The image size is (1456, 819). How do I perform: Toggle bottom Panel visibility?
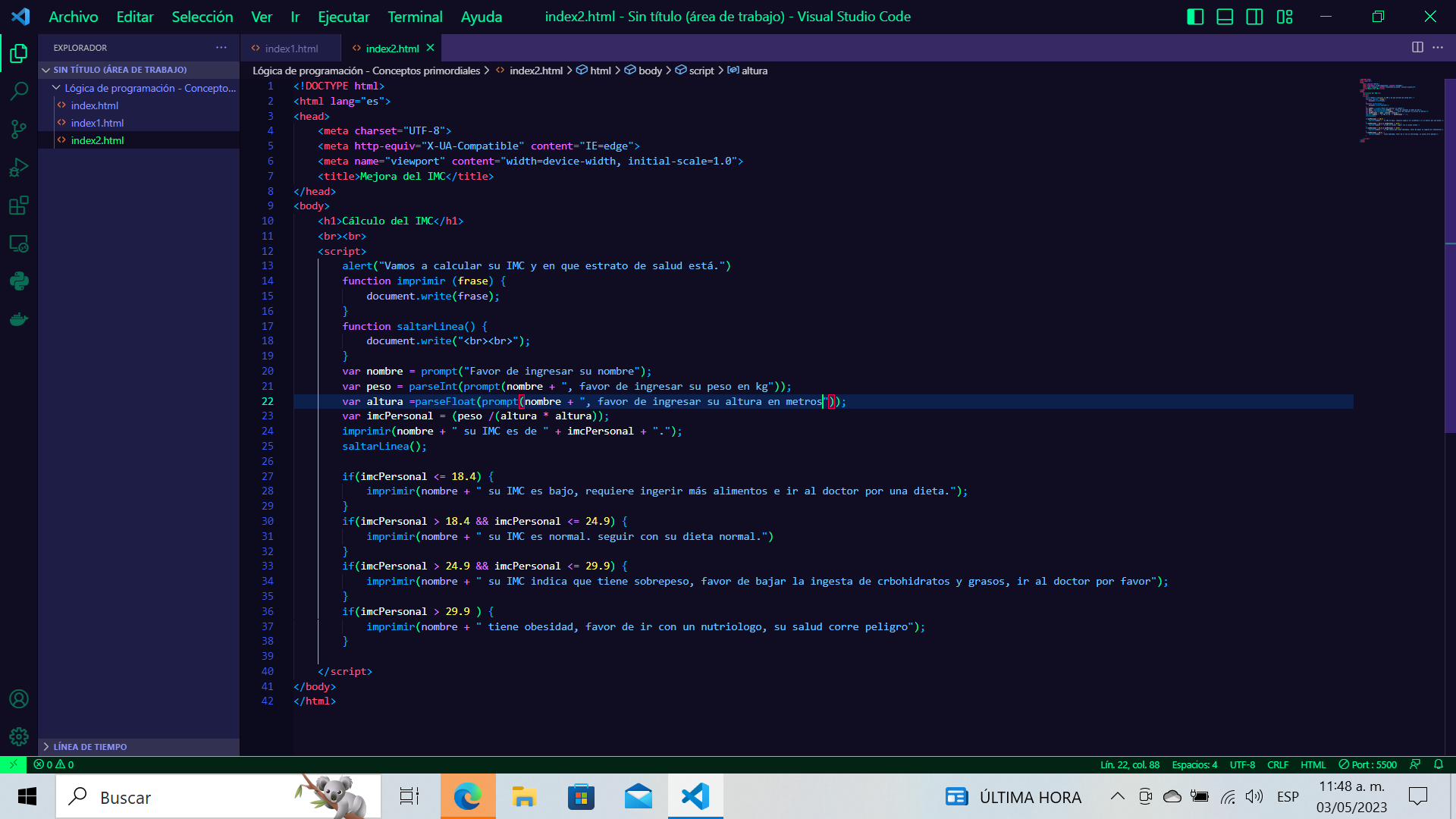point(1225,17)
